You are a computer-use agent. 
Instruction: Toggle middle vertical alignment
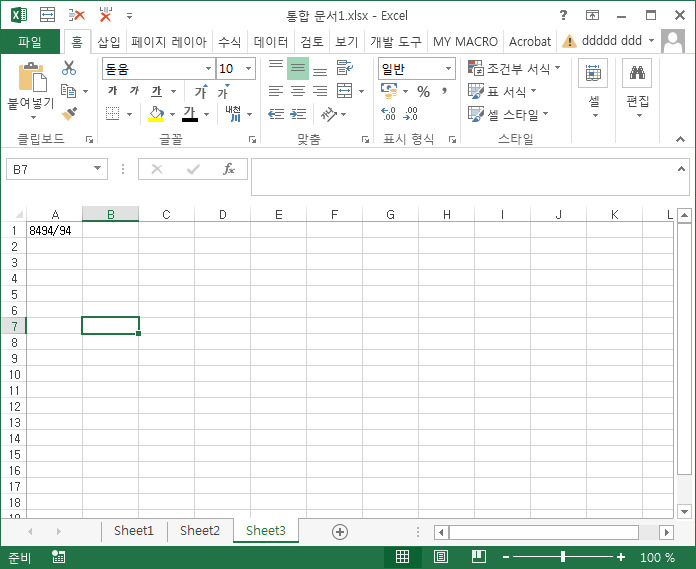pyautogui.click(x=298, y=68)
